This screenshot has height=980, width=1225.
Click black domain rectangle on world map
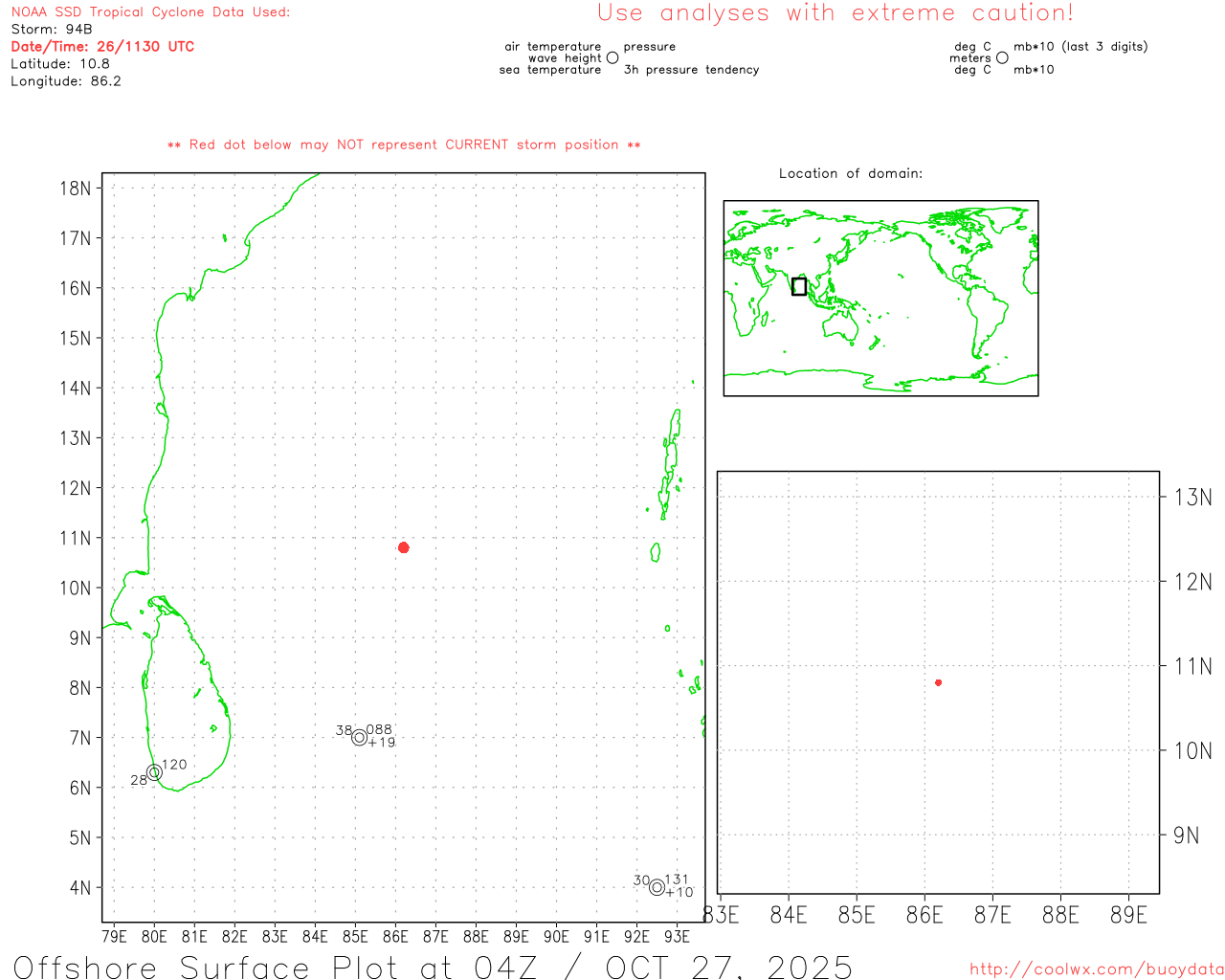pos(799,286)
